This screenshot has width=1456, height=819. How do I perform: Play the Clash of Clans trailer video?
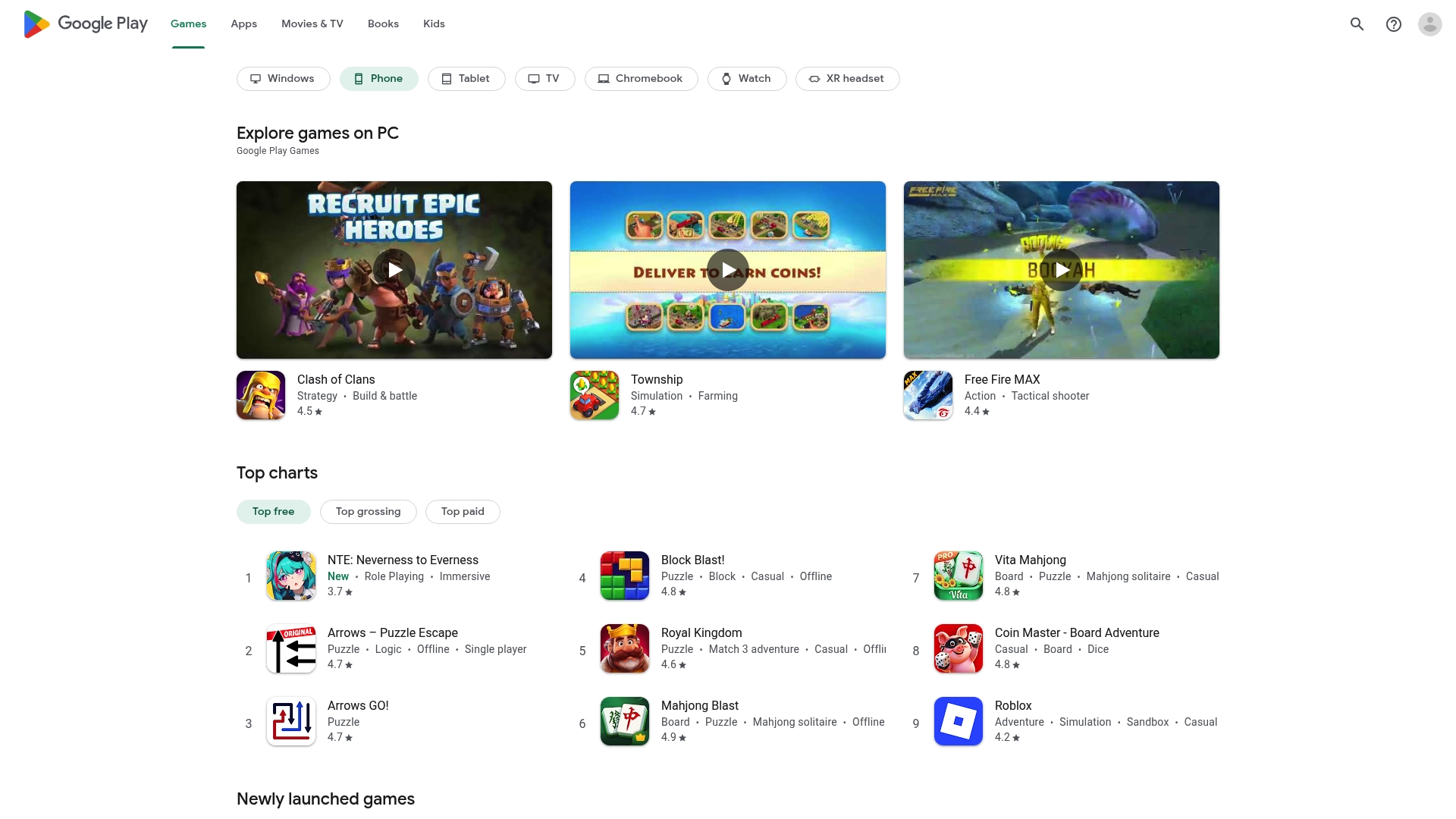pyautogui.click(x=394, y=270)
